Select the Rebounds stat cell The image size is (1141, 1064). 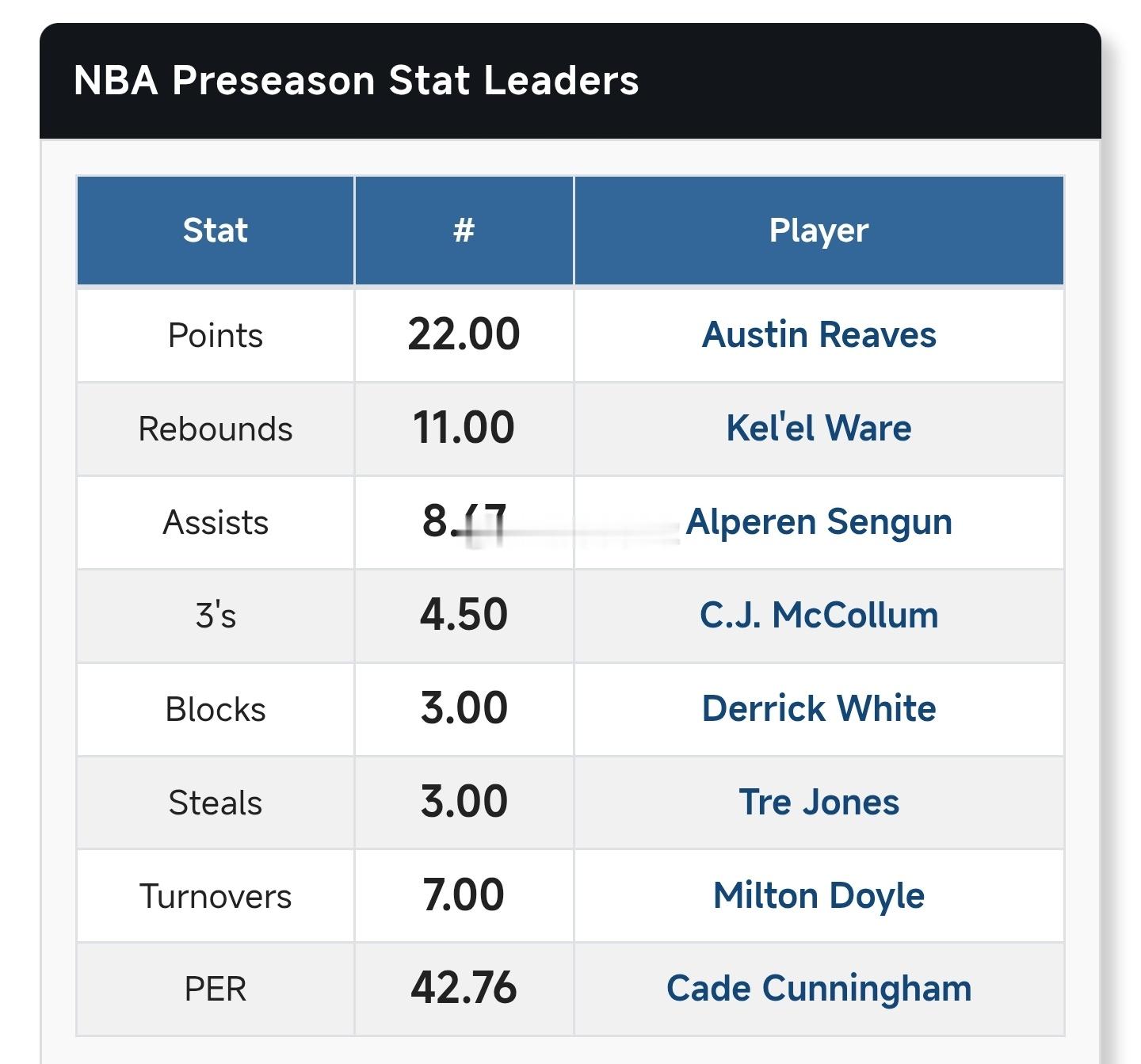point(215,429)
